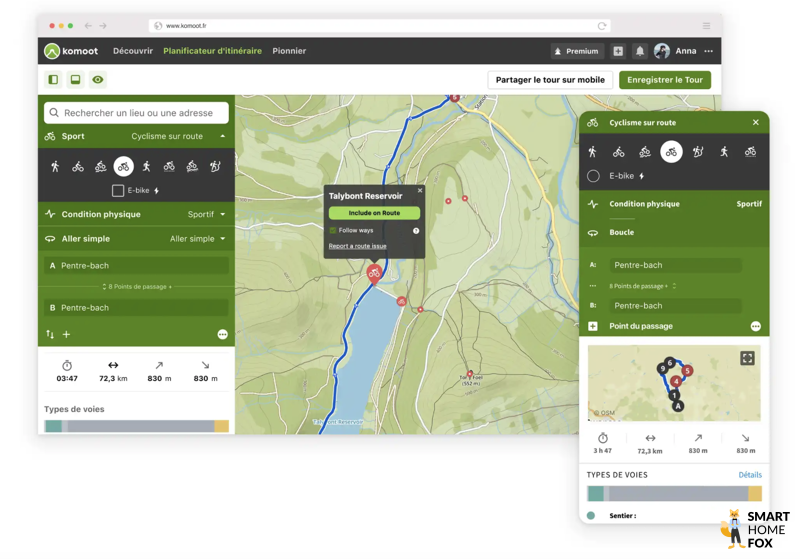Open Anna's profile avatar
Screen dimensions: 800x559
point(662,51)
